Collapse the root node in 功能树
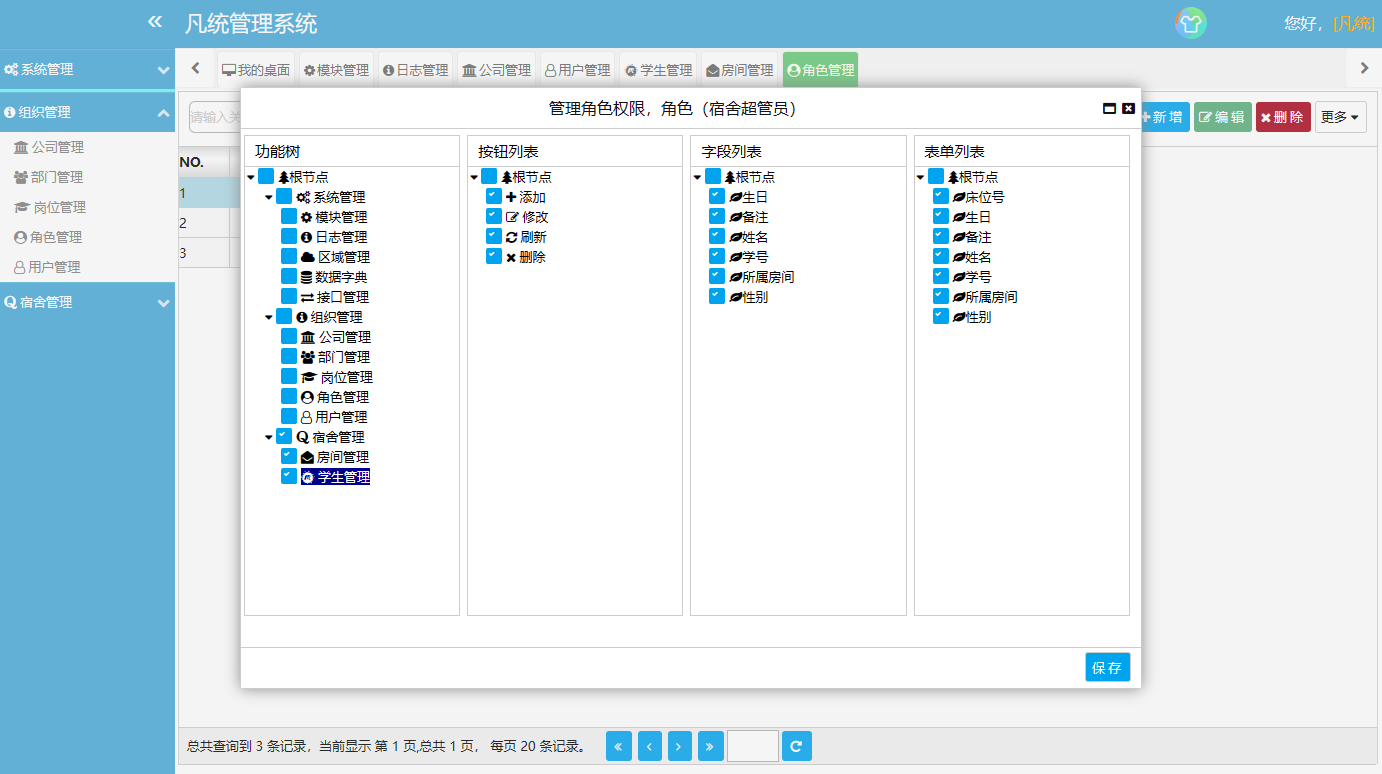Image resolution: width=1382 pixels, height=774 pixels. point(251,177)
